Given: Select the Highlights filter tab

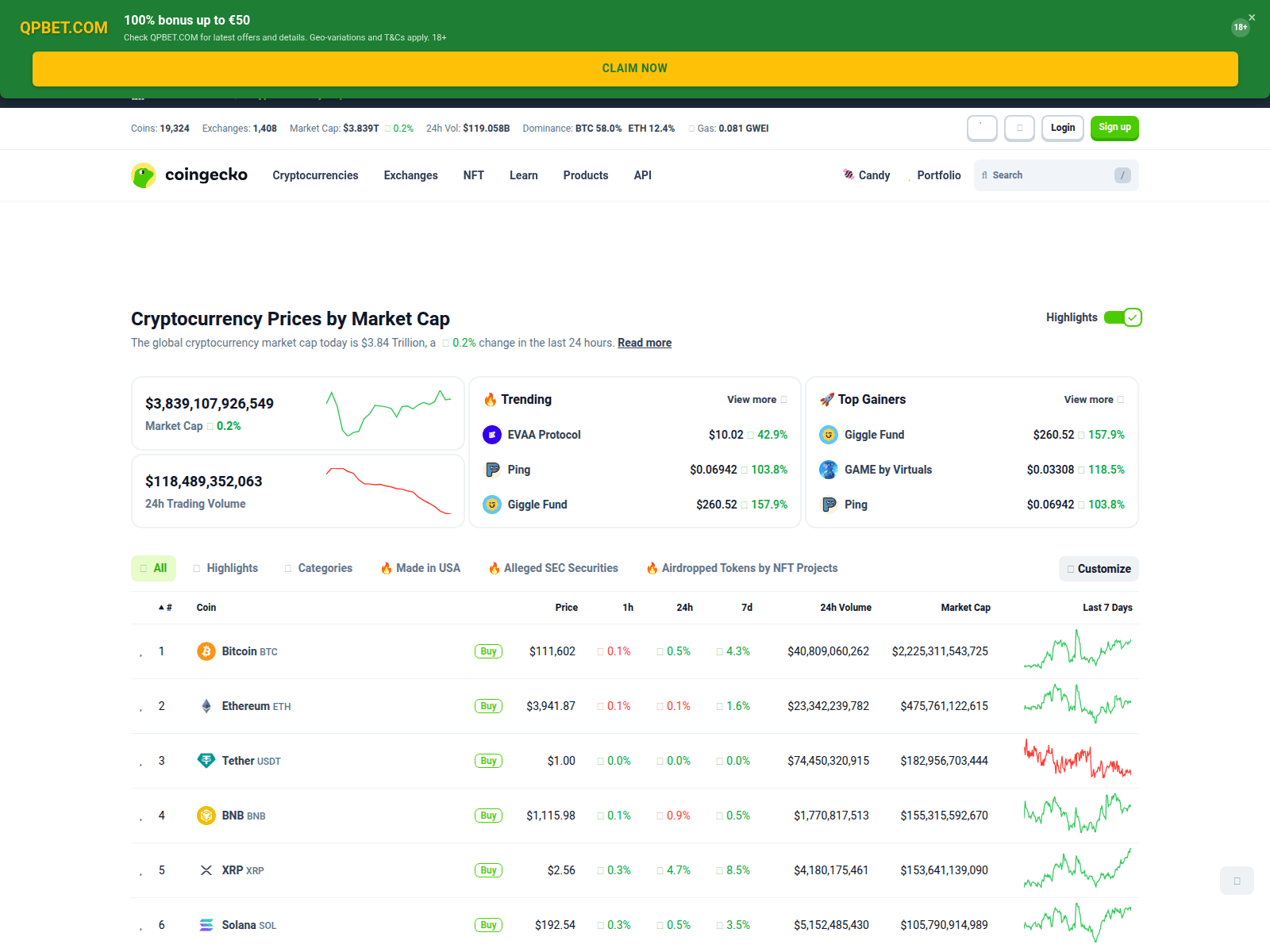Looking at the screenshot, I should pyautogui.click(x=226, y=568).
